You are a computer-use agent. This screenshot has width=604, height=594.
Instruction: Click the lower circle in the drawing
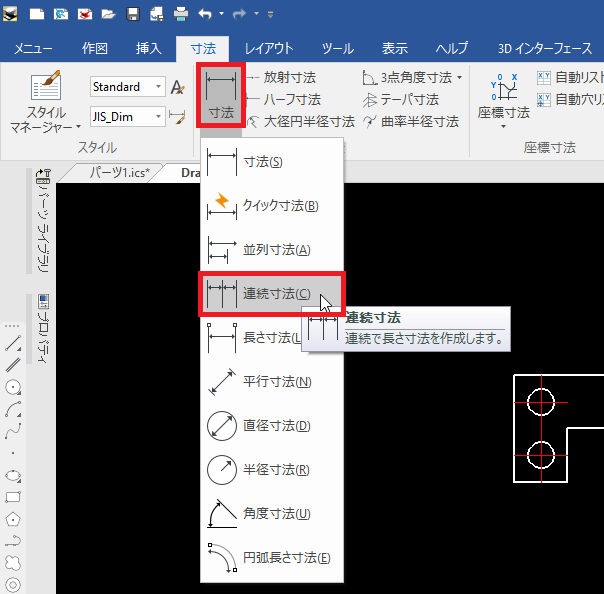[541, 455]
